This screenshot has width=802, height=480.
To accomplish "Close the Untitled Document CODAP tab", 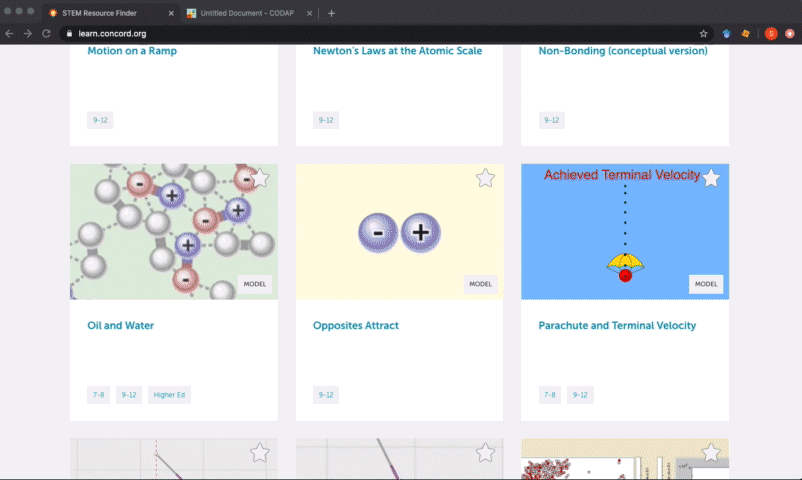I will click(309, 13).
